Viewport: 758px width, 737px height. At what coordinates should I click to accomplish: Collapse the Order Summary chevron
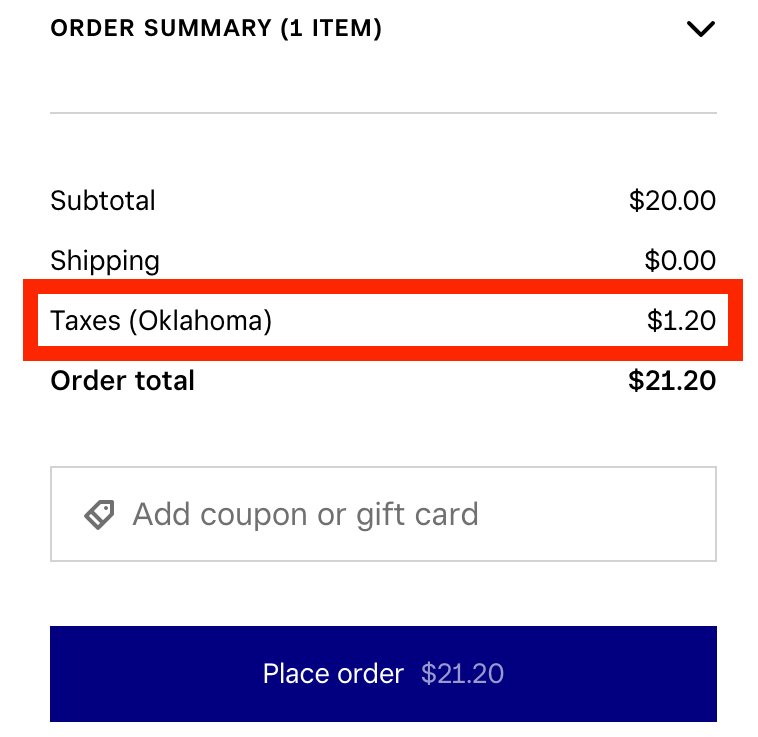[x=701, y=29]
